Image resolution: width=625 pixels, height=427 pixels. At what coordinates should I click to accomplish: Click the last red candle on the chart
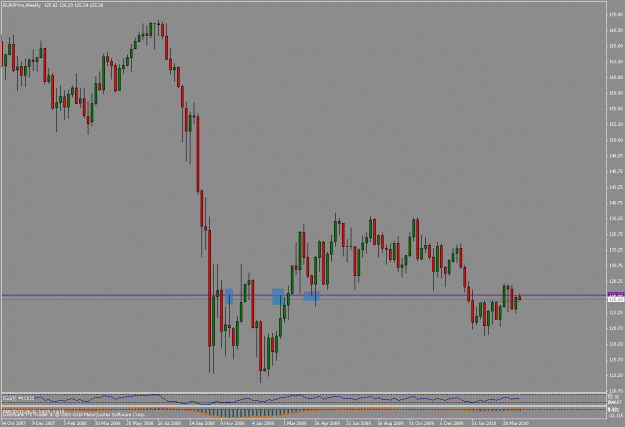pos(519,298)
